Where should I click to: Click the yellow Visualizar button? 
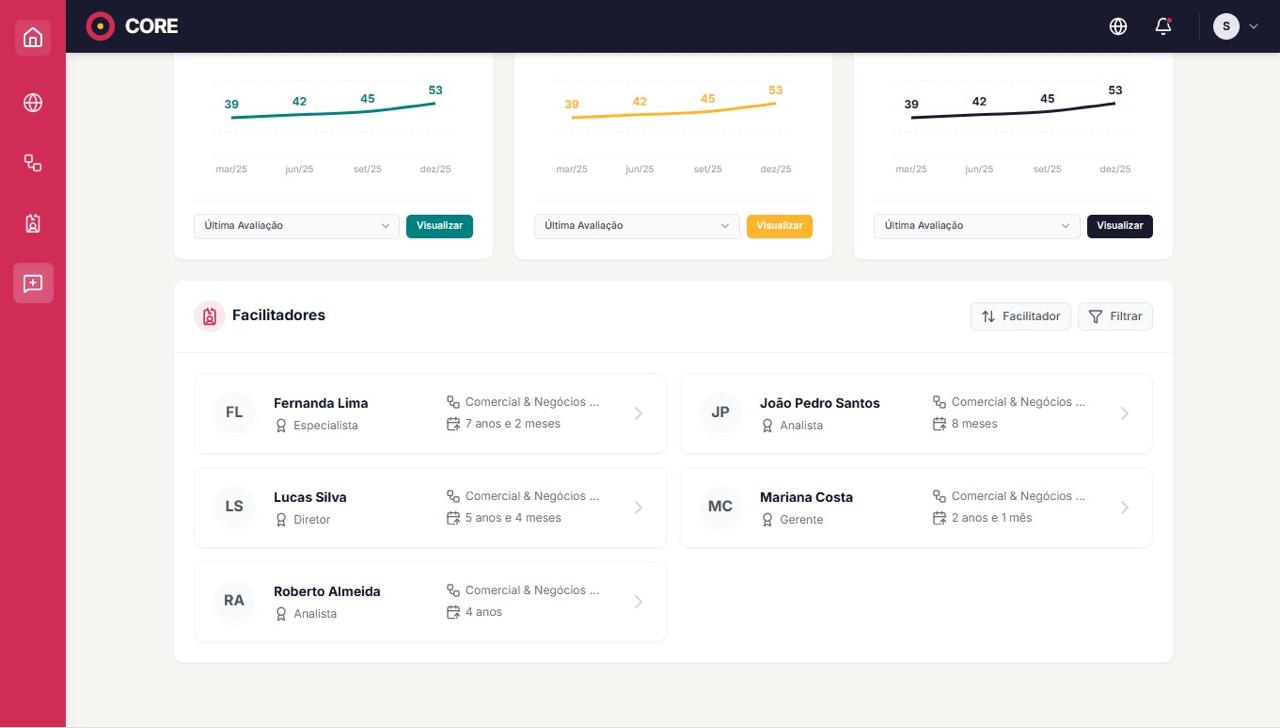pyautogui.click(x=779, y=226)
